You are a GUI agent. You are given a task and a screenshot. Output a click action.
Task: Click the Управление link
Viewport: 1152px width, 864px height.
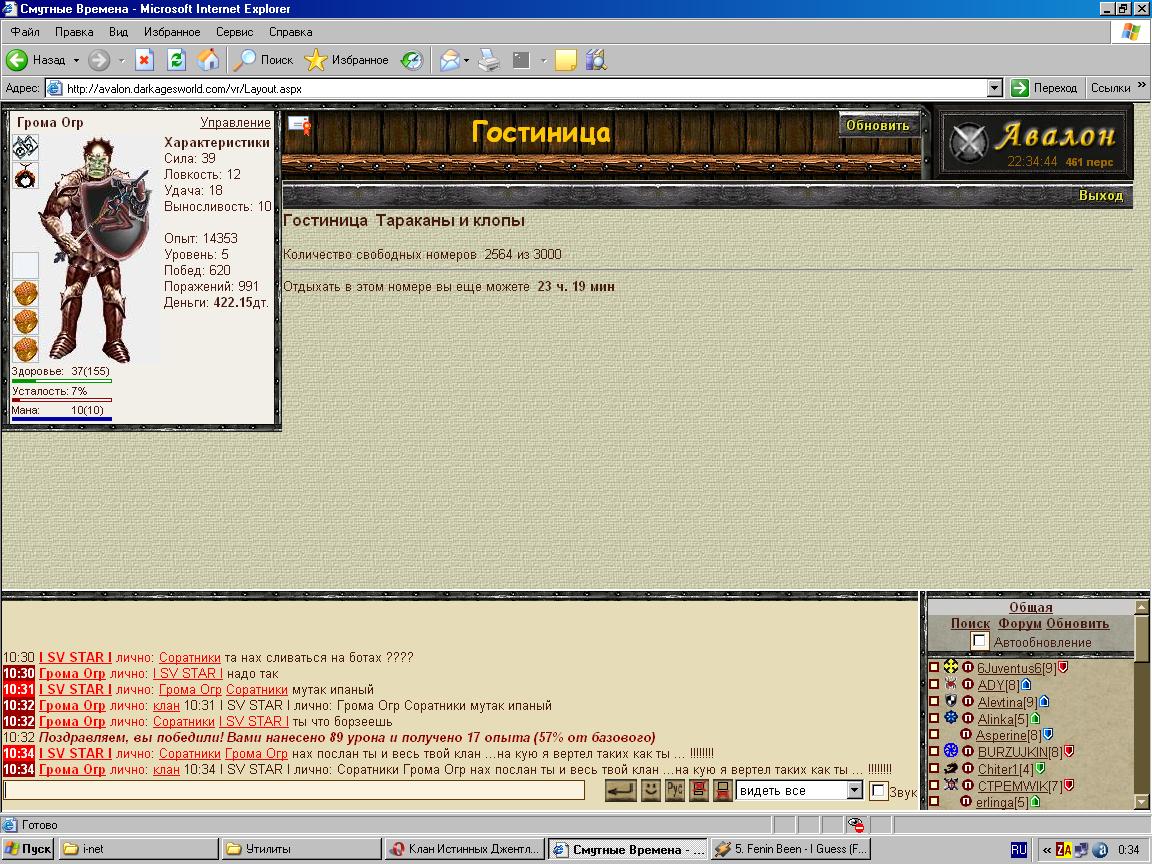tap(235, 123)
